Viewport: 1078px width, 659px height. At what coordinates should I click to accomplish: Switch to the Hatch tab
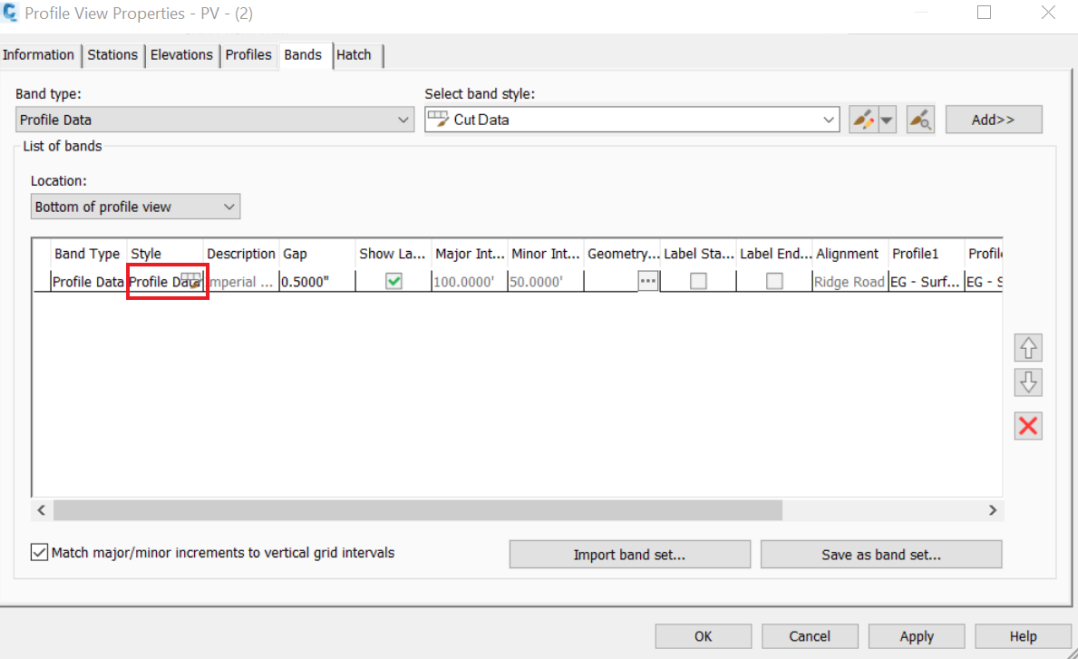click(356, 55)
